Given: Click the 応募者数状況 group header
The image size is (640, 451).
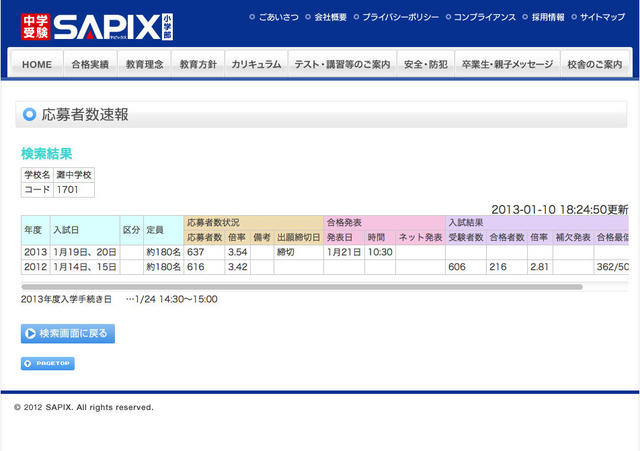Looking at the screenshot, I should (254, 223).
